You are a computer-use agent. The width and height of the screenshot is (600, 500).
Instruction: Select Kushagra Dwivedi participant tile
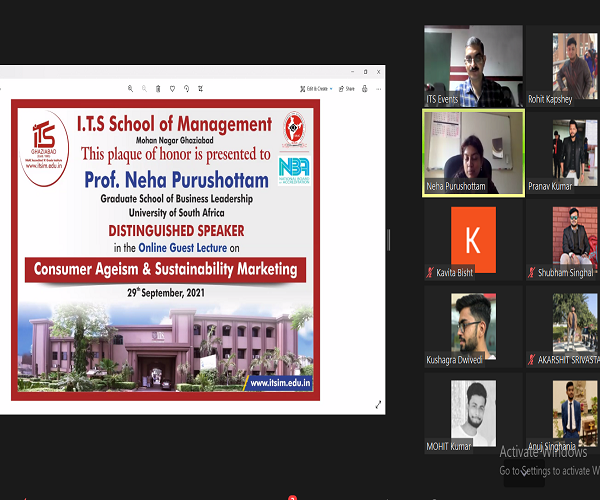pos(473,326)
